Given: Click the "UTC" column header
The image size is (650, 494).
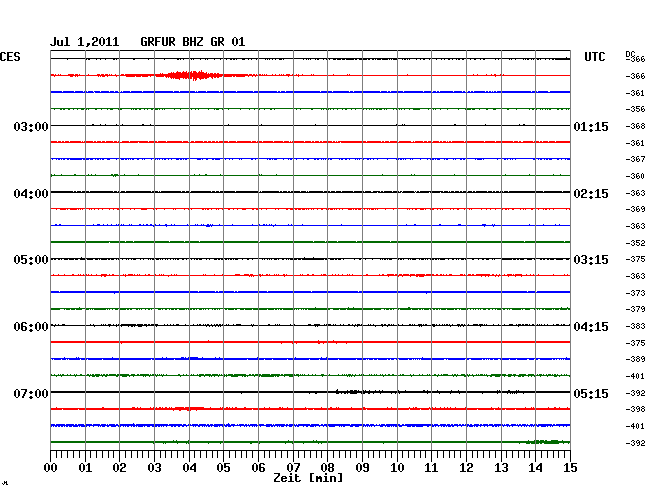Looking at the screenshot, I should click(x=594, y=57).
